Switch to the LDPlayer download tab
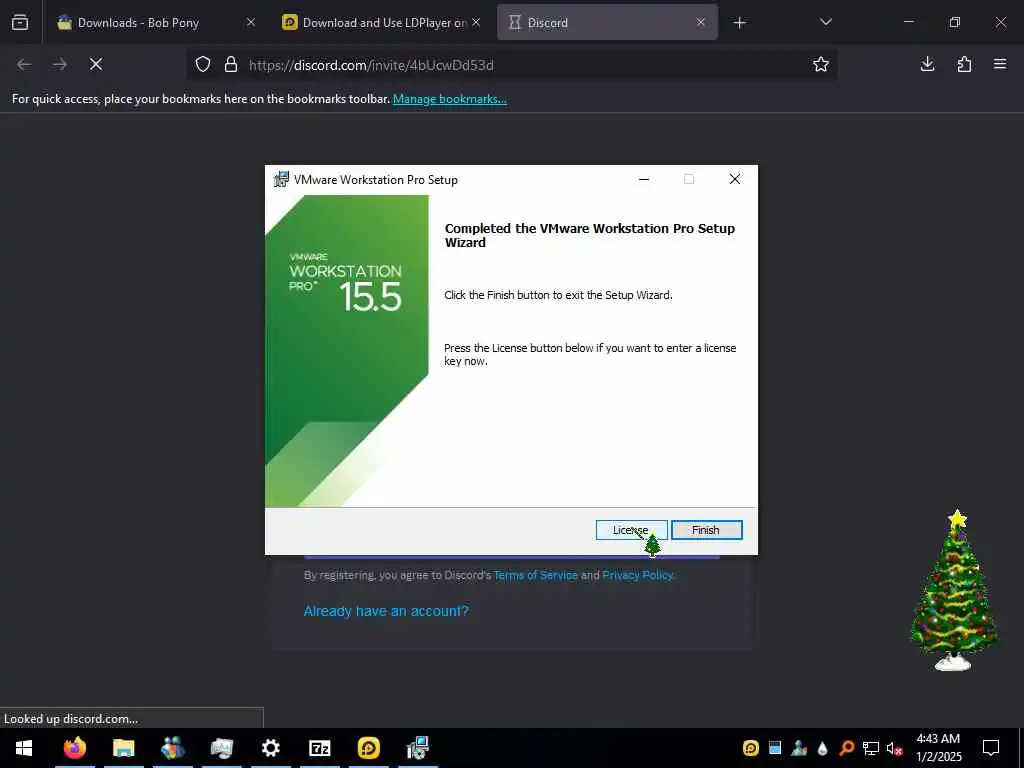Screen dimensions: 1024x768 (384, 23)
